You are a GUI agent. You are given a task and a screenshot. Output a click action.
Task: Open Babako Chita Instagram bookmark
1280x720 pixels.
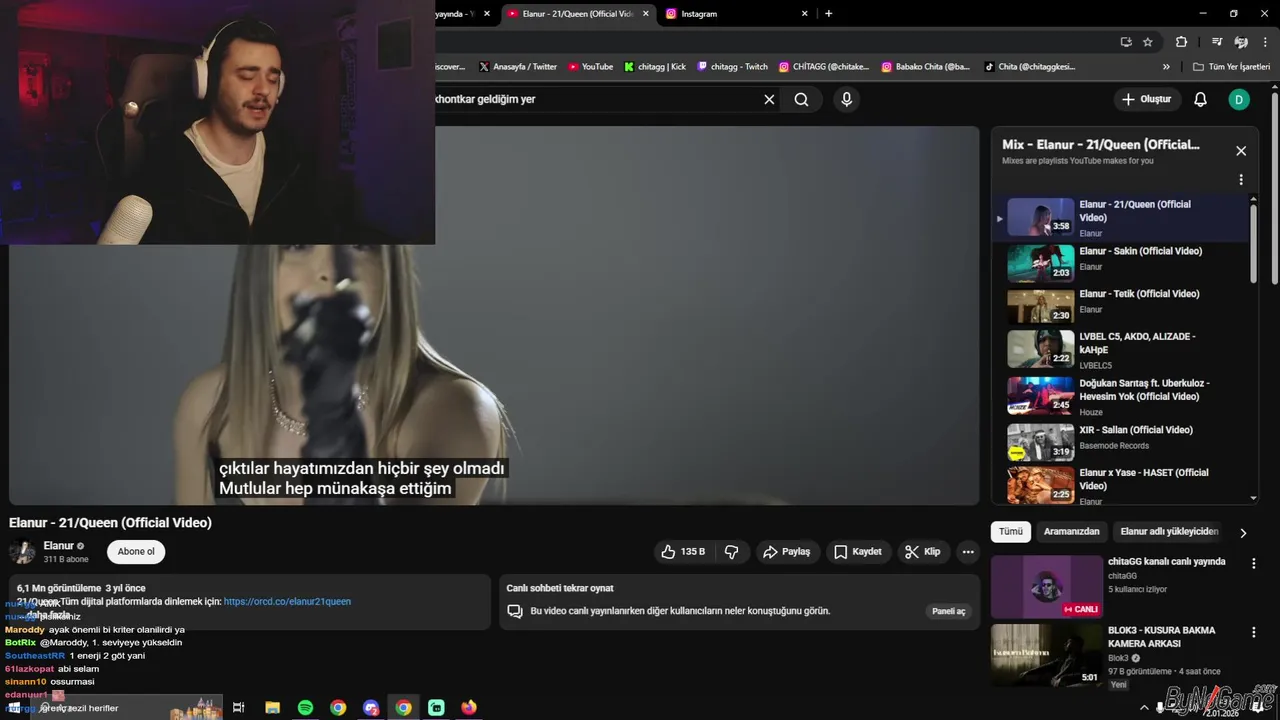[926, 67]
